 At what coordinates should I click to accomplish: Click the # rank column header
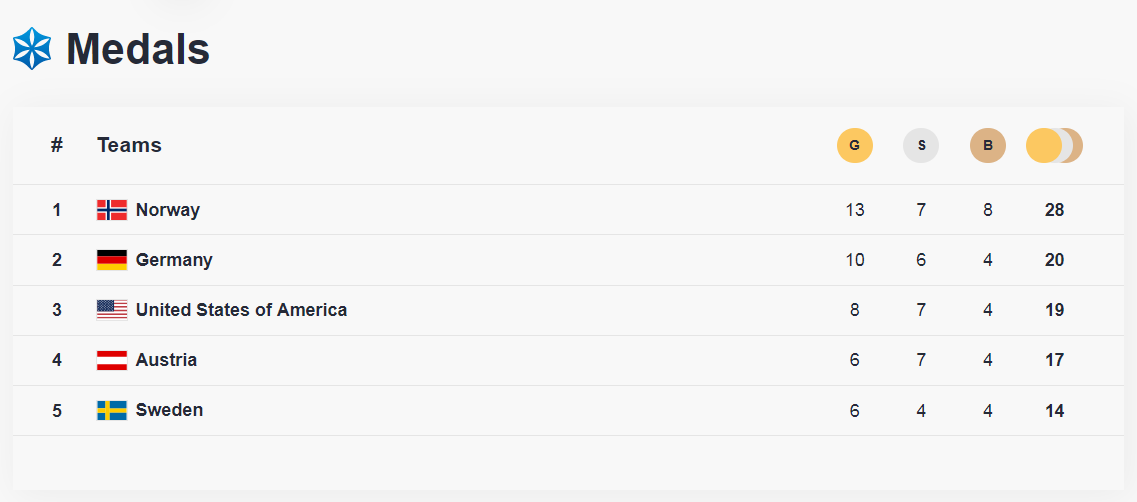tap(57, 145)
